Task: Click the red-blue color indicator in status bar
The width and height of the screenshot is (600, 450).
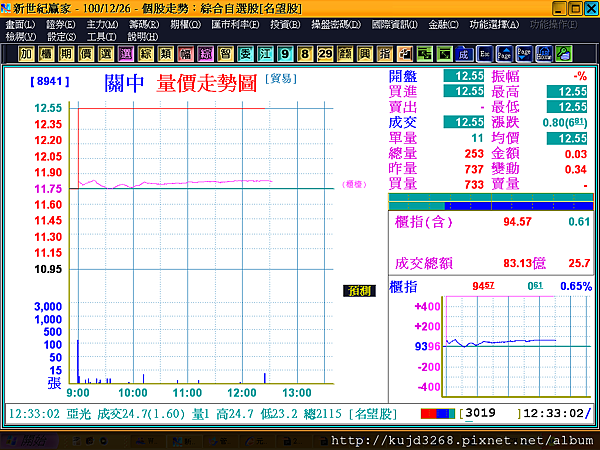Action: pyautogui.click(x=438, y=414)
